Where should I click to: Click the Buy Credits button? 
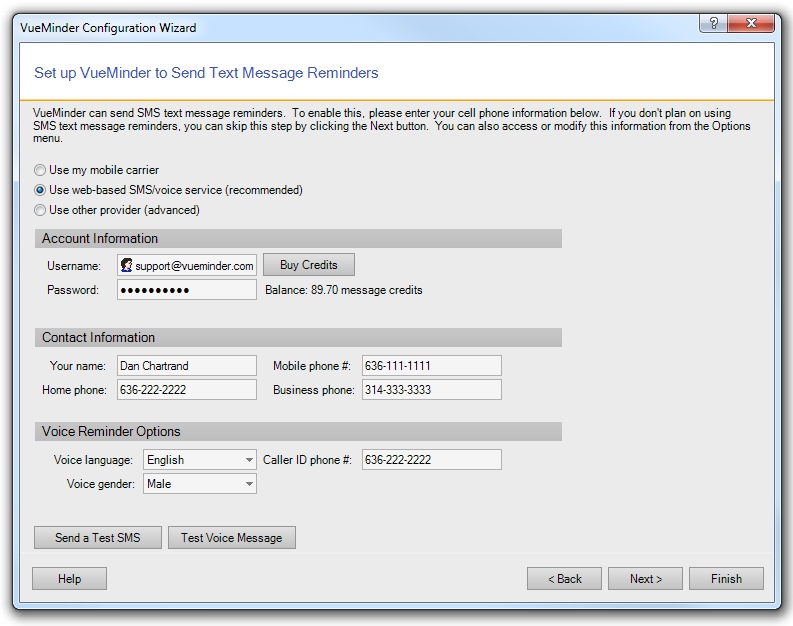click(x=309, y=265)
